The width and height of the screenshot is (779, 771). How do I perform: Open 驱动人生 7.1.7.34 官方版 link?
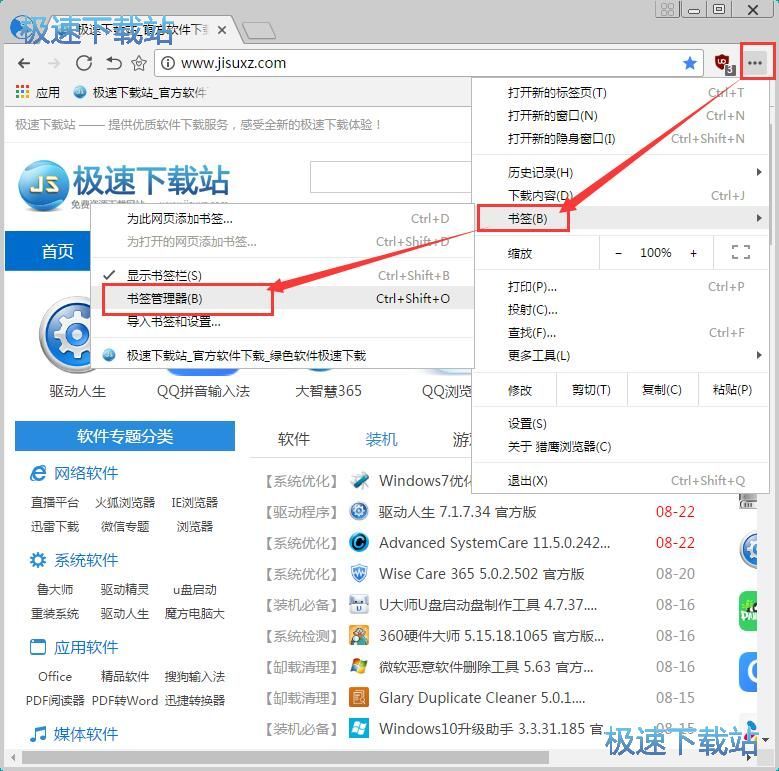457,512
